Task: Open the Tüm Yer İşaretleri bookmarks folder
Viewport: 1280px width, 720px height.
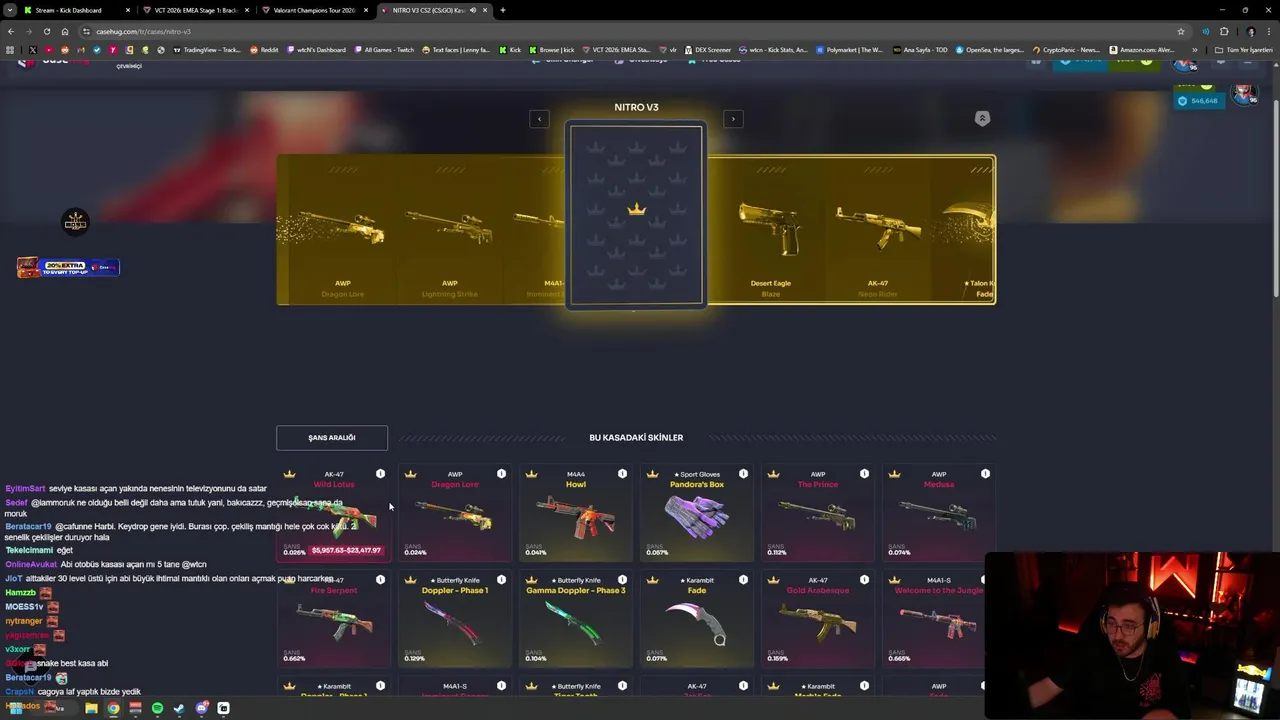Action: click(x=1245, y=49)
